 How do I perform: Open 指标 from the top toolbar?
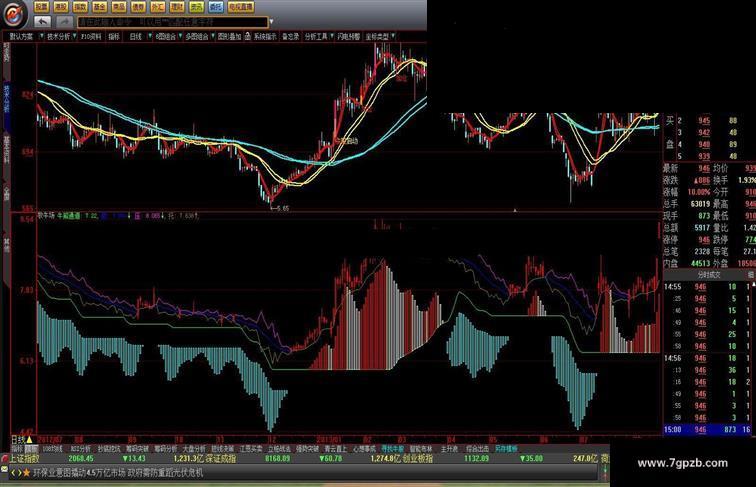(114, 36)
